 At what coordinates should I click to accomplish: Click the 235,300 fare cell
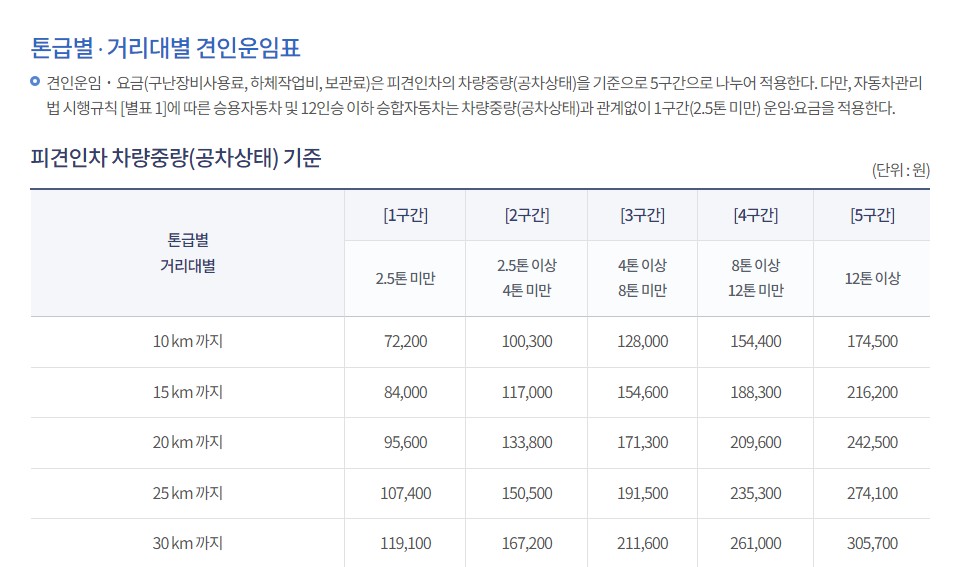pos(756,494)
